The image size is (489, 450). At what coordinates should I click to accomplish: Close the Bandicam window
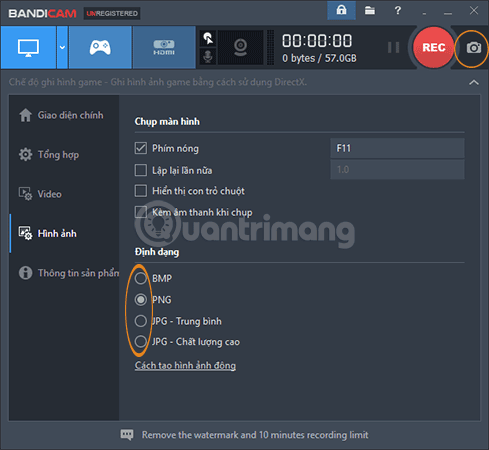(x=474, y=11)
